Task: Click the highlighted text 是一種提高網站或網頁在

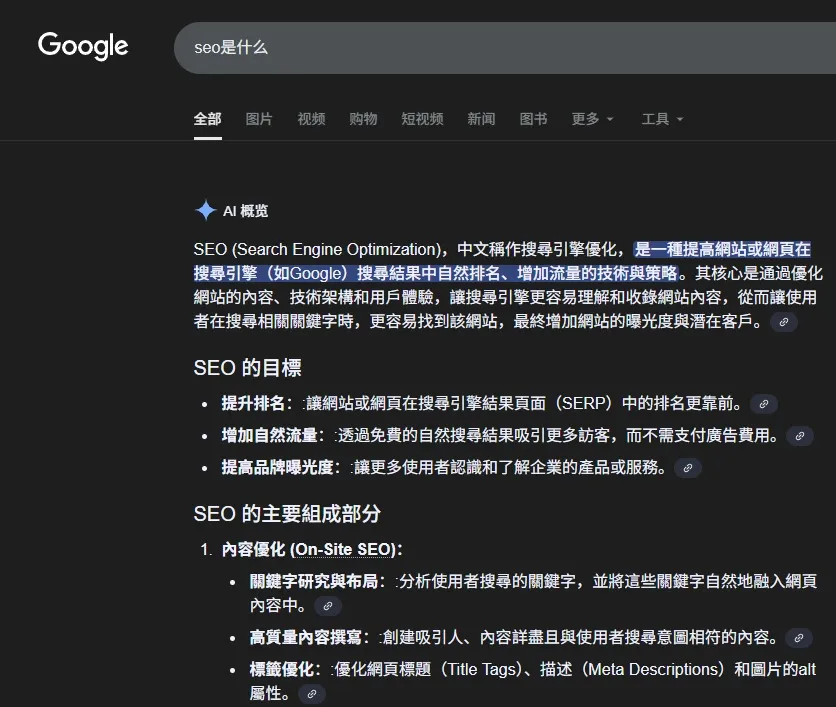Action: (722, 250)
